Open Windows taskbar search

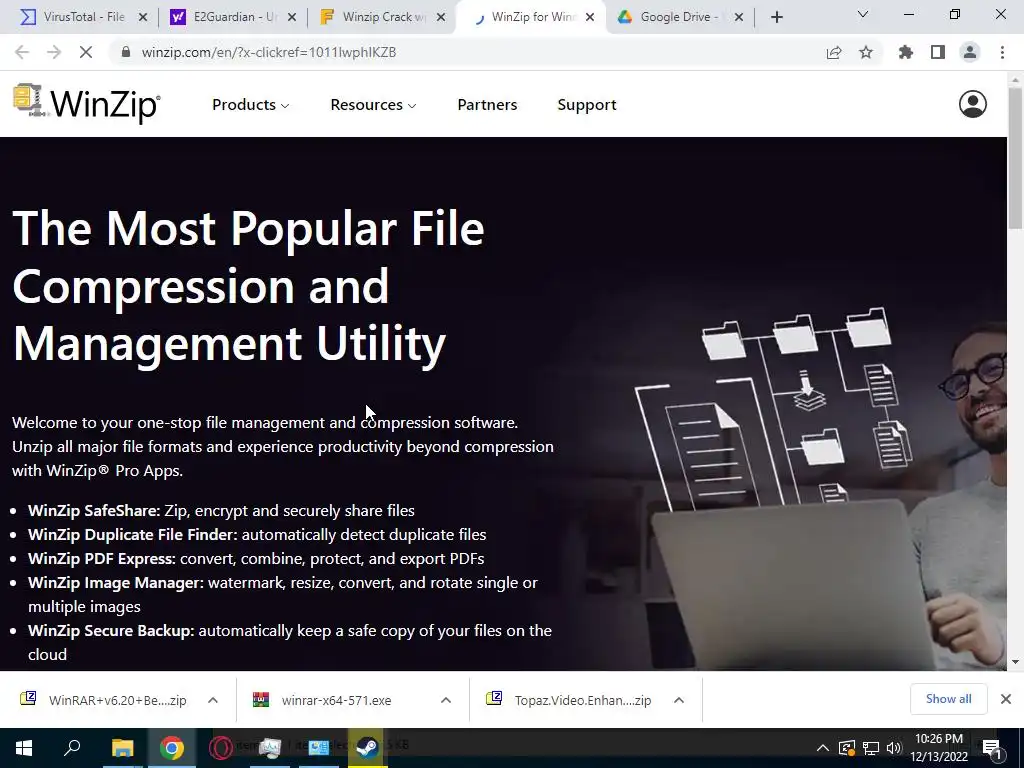tap(72, 747)
